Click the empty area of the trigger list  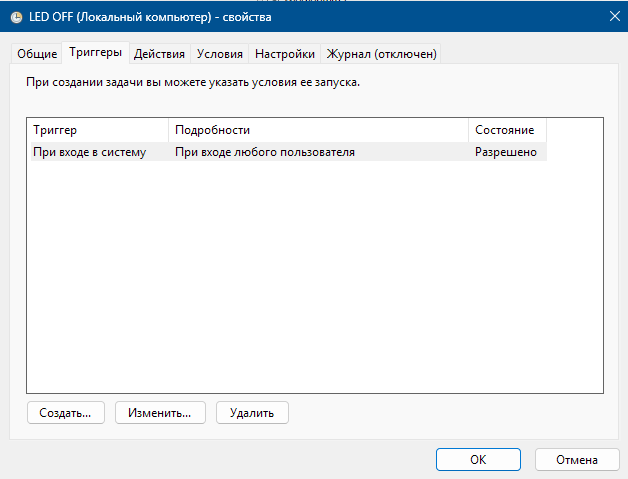(315, 280)
